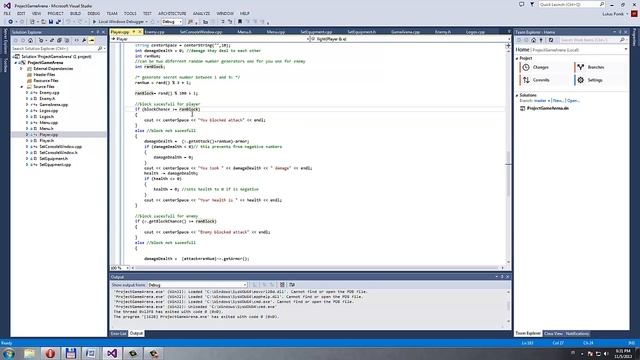Click the Home icon in Solution Explorer
This screenshot has width=640, height=360.
pos(30,40)
